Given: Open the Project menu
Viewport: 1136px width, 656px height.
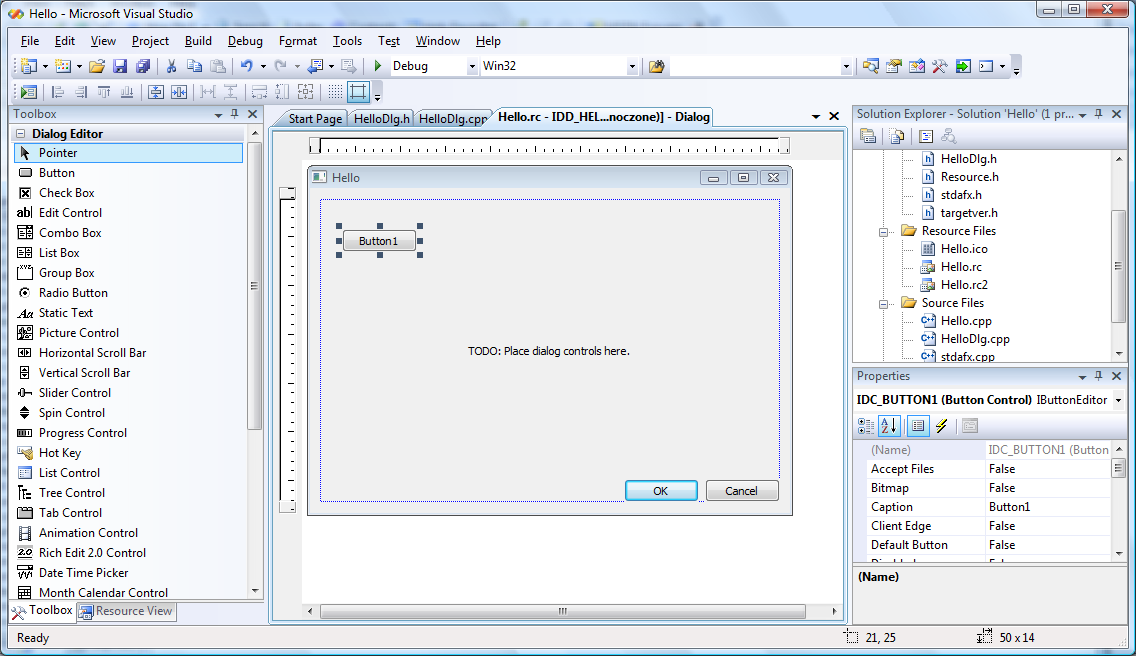Looking at the screenshot, I should pyautogui.click(x=150, y=41).
